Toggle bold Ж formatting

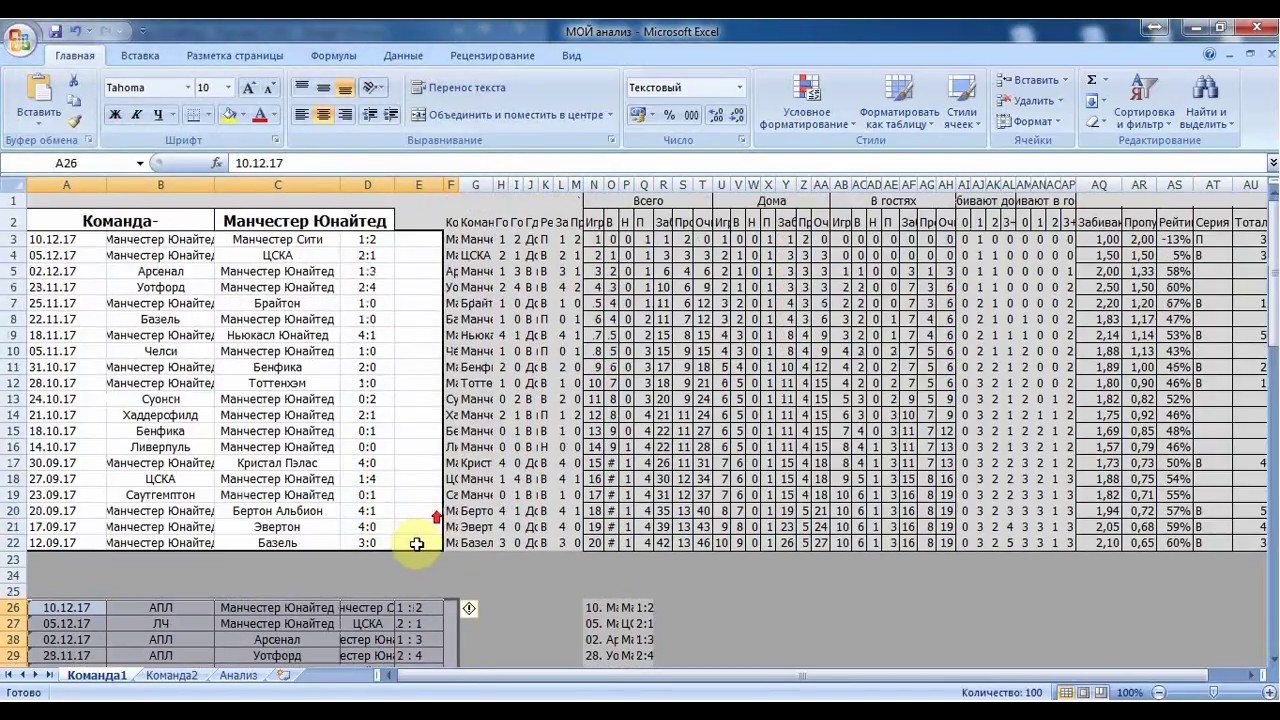tap(115, 115)
